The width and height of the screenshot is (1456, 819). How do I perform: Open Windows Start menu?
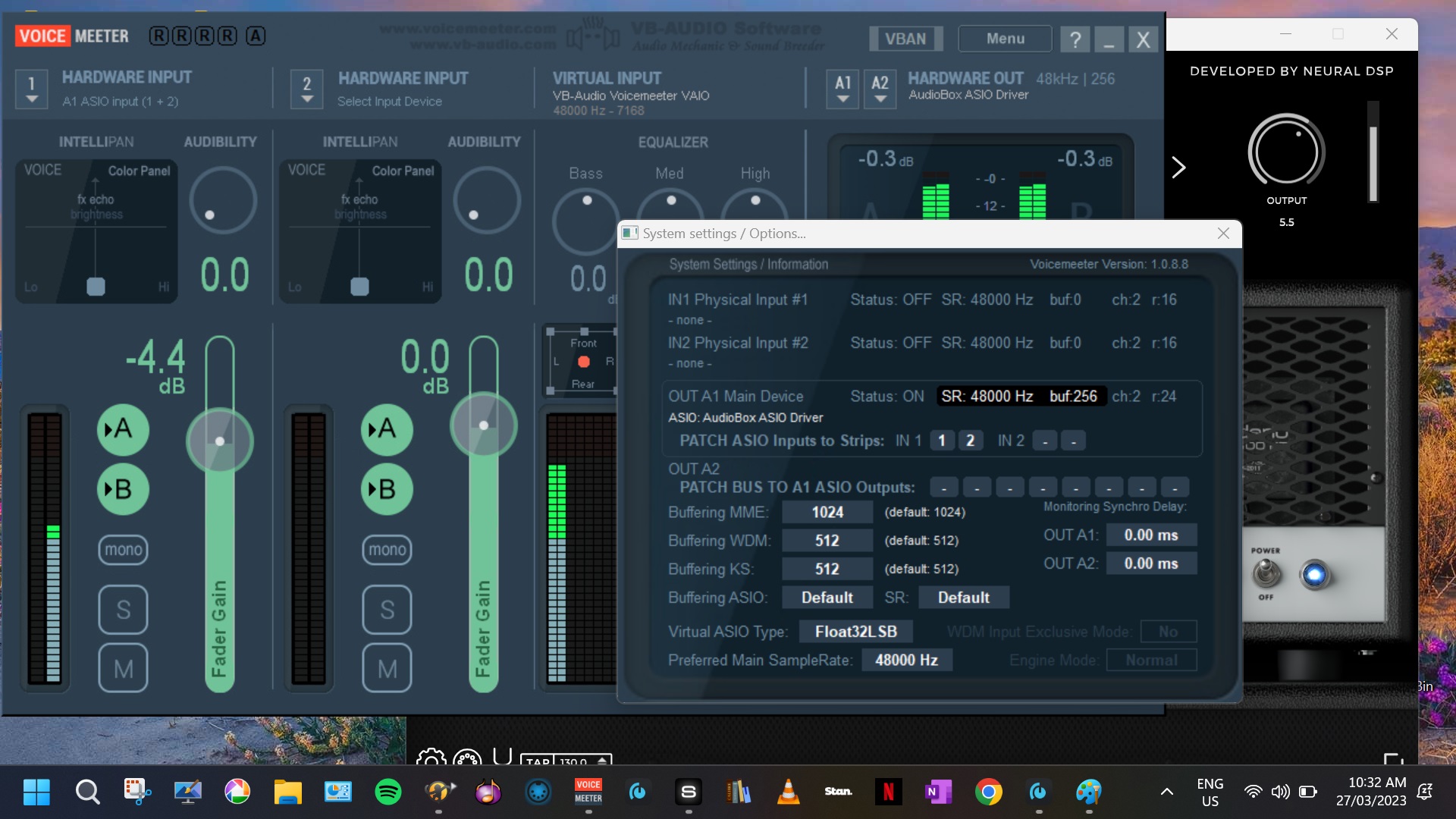[x=36, y=792]
